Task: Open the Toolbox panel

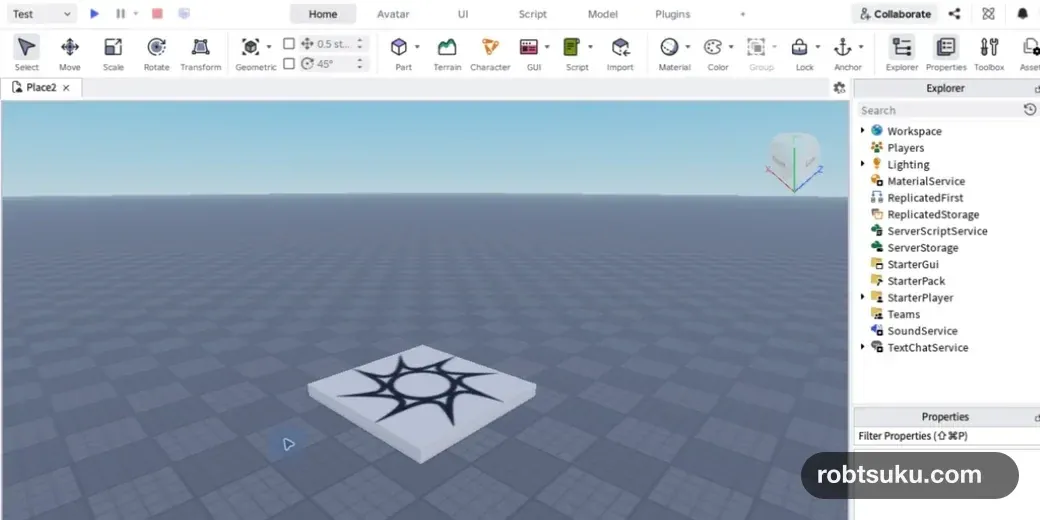Action: pyautogui.click(x=989, y=53)
